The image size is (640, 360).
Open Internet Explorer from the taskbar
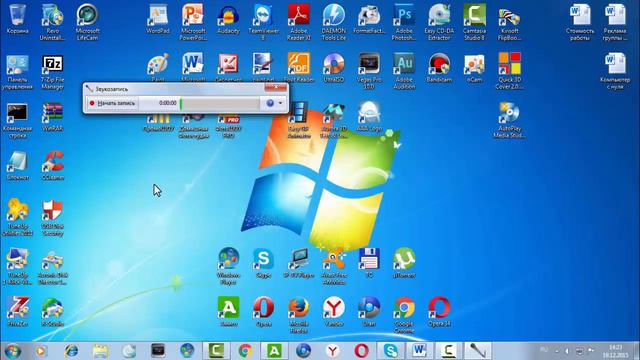point(71,351)
